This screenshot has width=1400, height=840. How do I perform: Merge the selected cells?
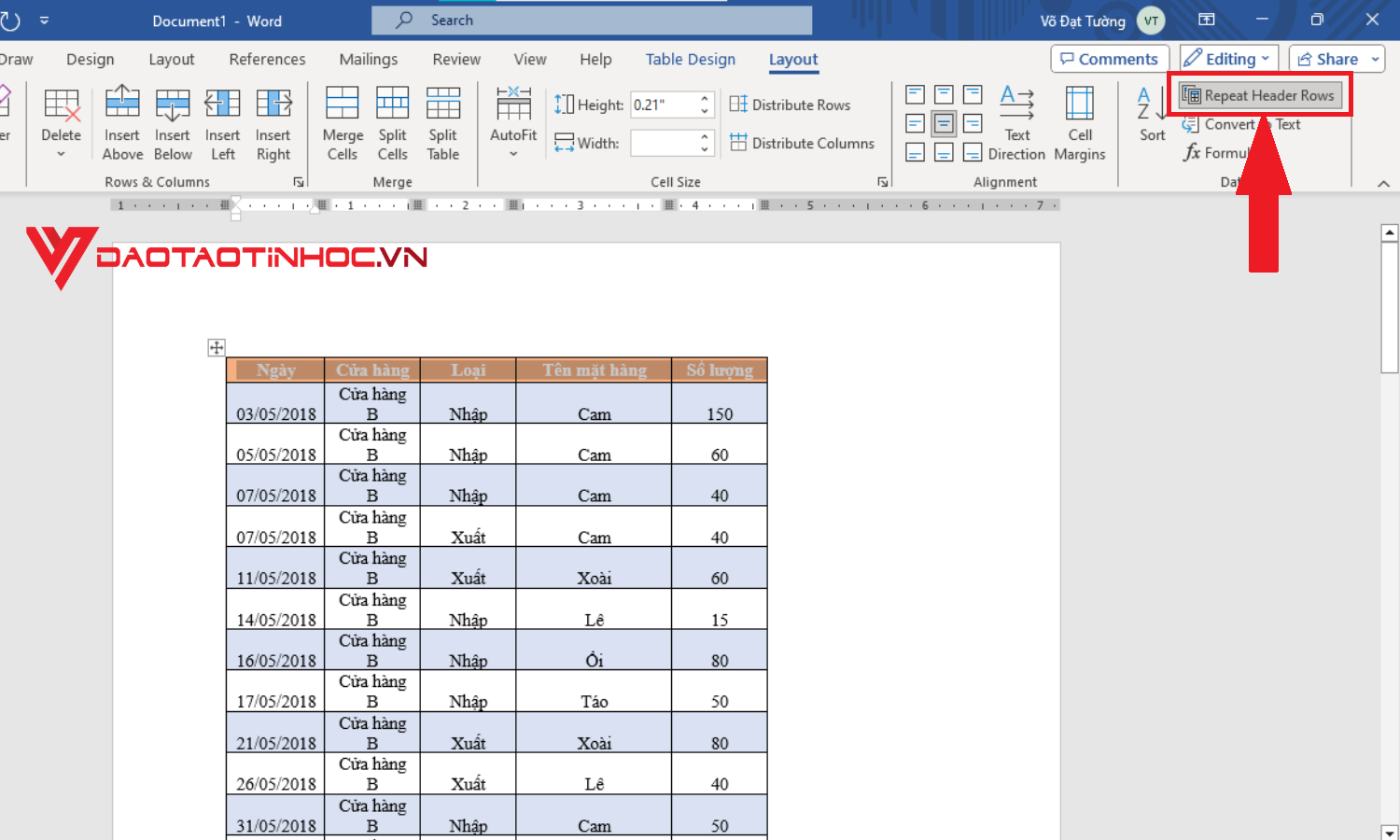pos(342,121)
